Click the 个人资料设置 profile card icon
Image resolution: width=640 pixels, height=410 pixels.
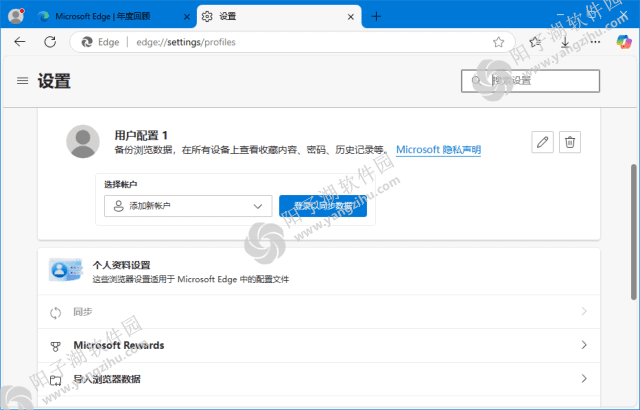(x=65, y=270)
